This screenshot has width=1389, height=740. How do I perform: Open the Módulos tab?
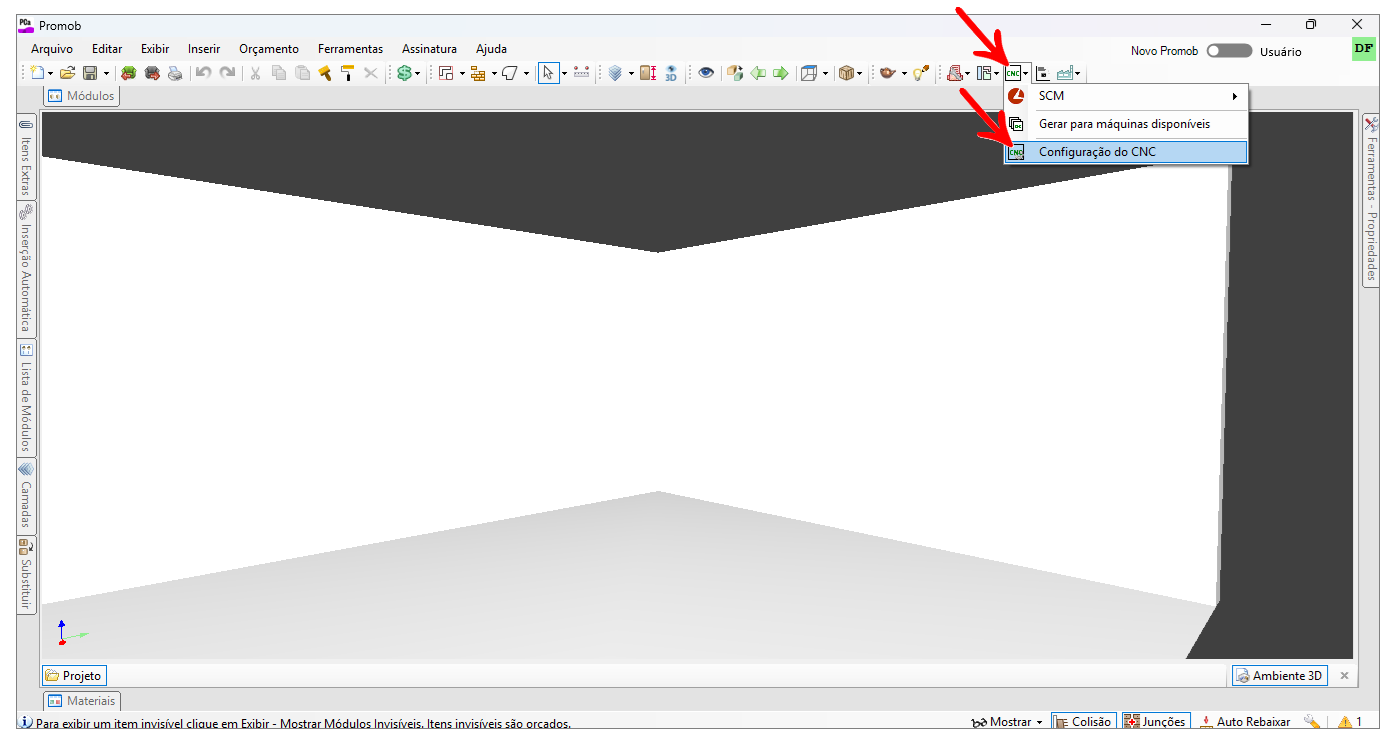(x=81, y=96)
